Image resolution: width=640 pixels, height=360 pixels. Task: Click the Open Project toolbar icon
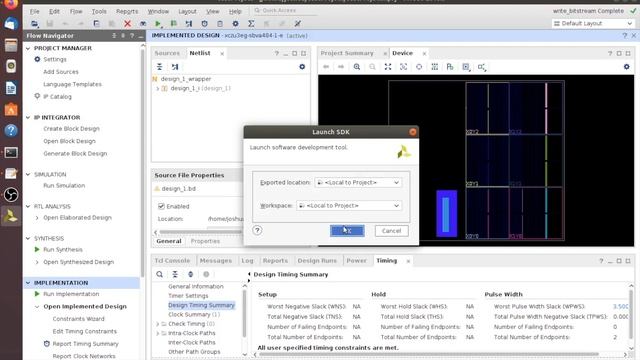[34, 24]
